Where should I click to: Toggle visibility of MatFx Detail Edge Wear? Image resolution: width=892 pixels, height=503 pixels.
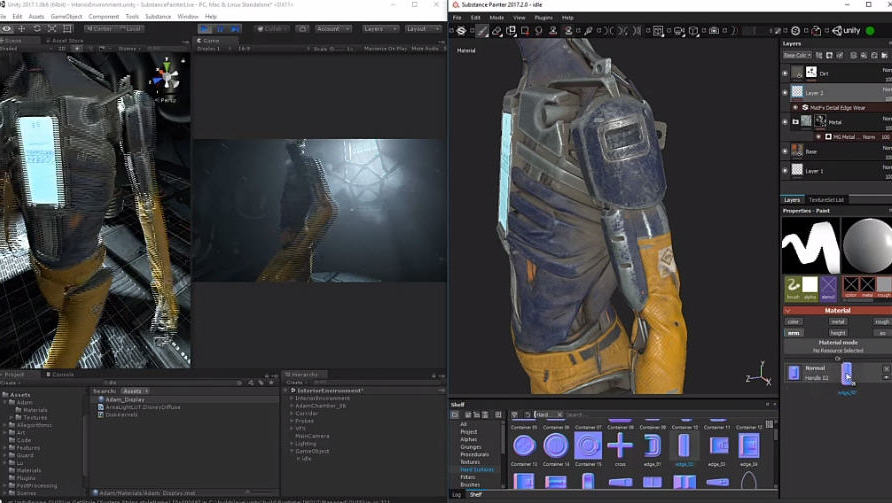click(795, 107)
